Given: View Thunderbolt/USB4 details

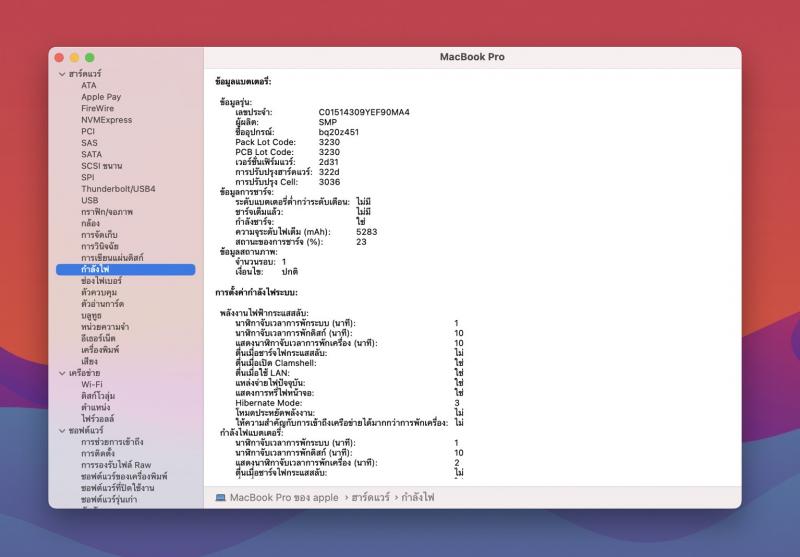Looking at the screenshot, I should click(118, 189).
